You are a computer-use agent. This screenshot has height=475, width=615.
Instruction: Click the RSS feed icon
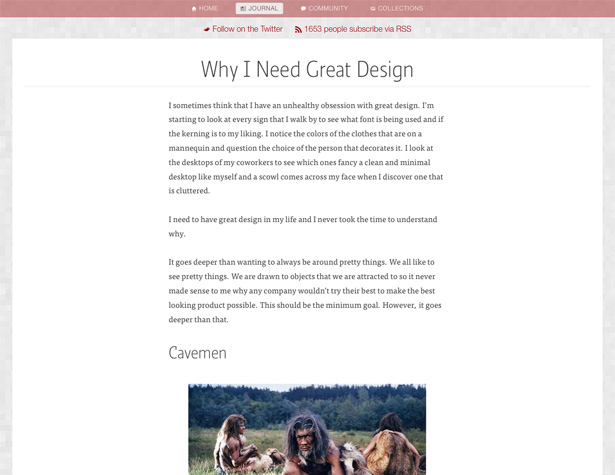coord(298,29)
